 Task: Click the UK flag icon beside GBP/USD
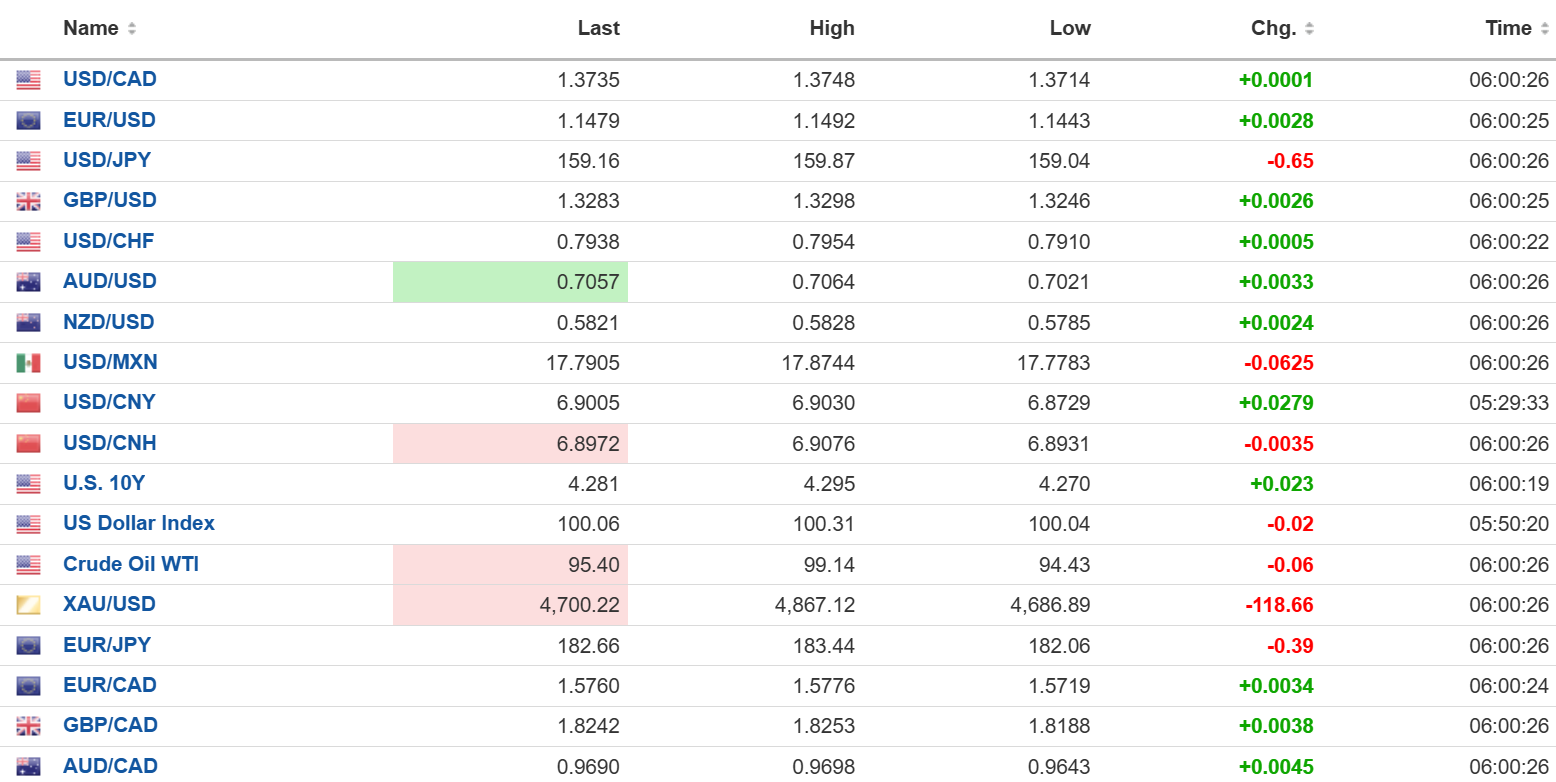(28, 201)
